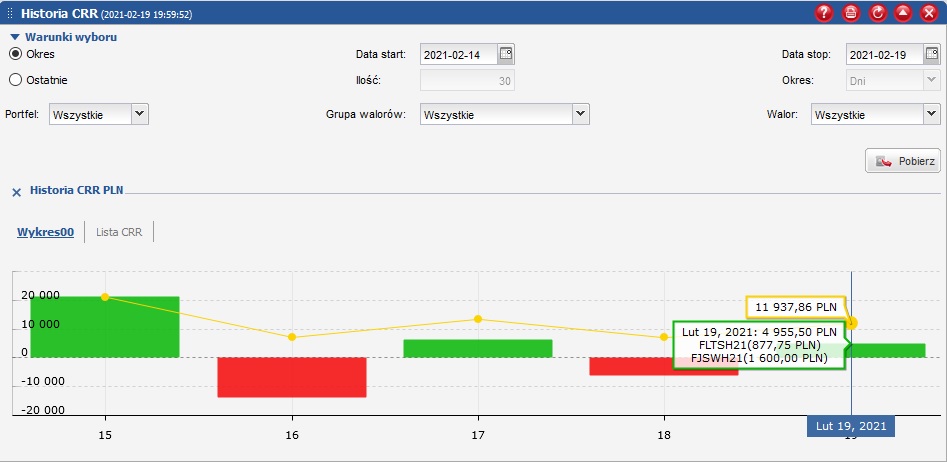Open the Walor dropdown list

(x=931, y=114)
